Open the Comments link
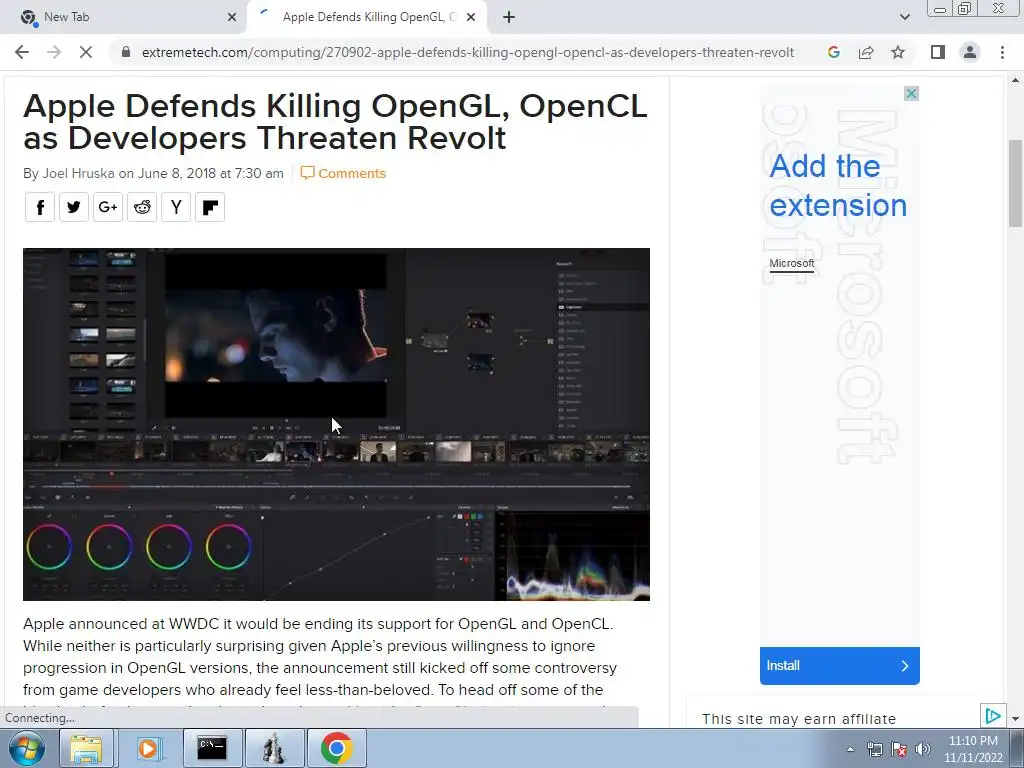 pos(343,173)
